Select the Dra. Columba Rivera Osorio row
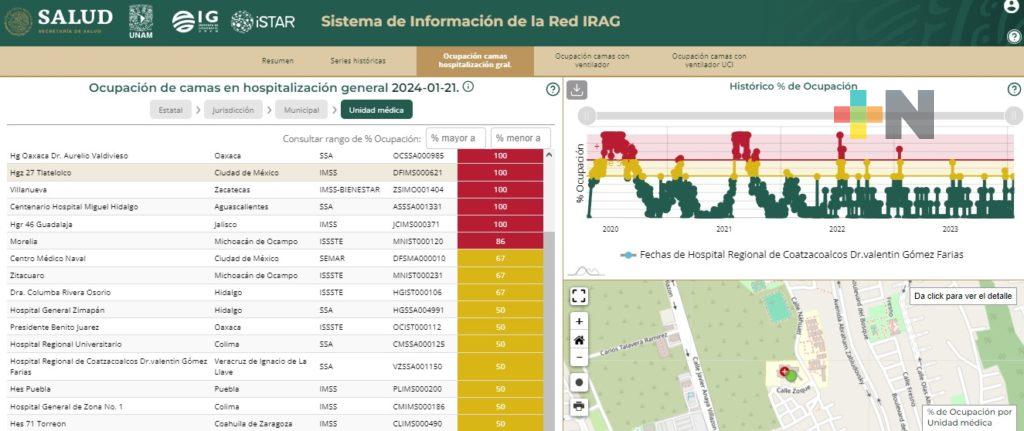The image size is (1024, 431). tap(276, 293)
